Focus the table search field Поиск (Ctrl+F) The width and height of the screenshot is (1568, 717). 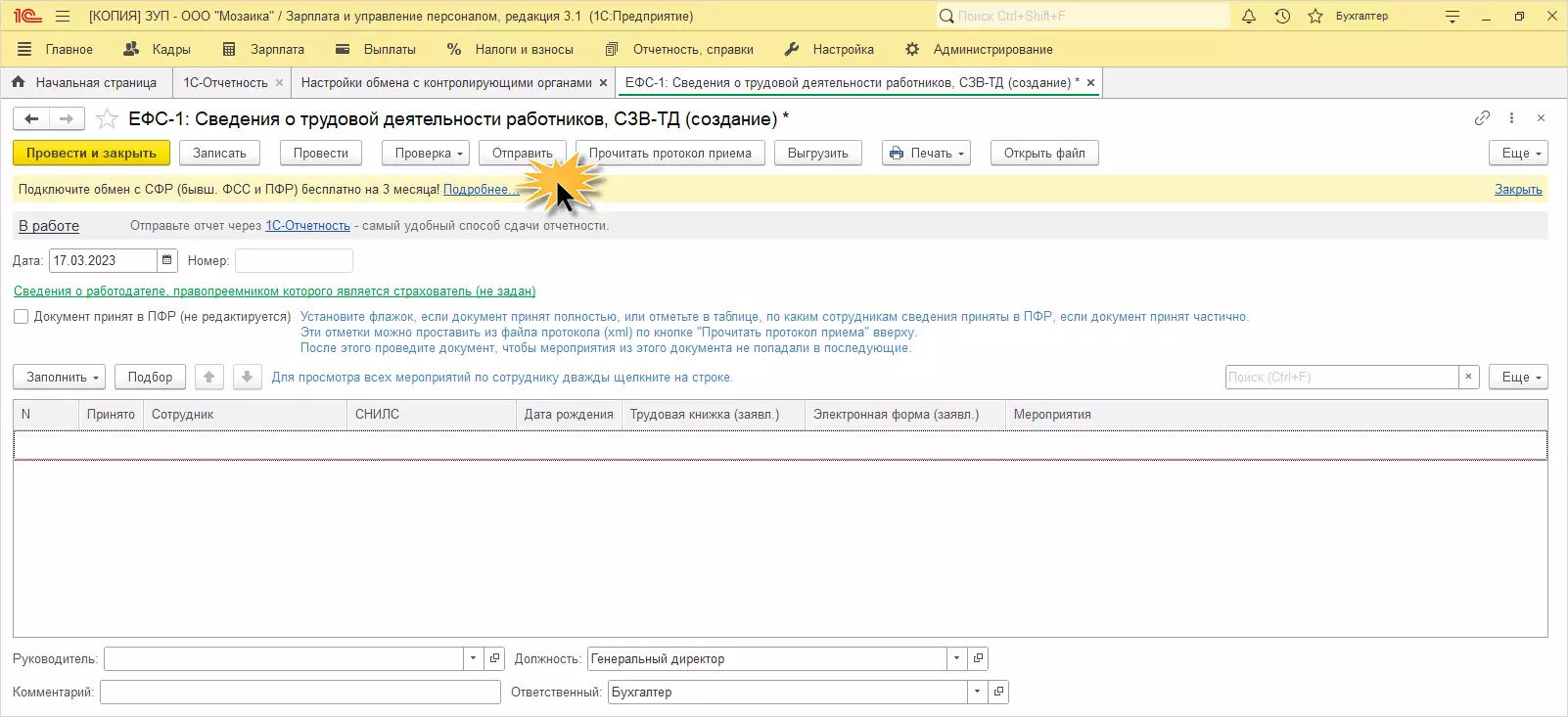pyautogui.click(x=1342, y=378)
